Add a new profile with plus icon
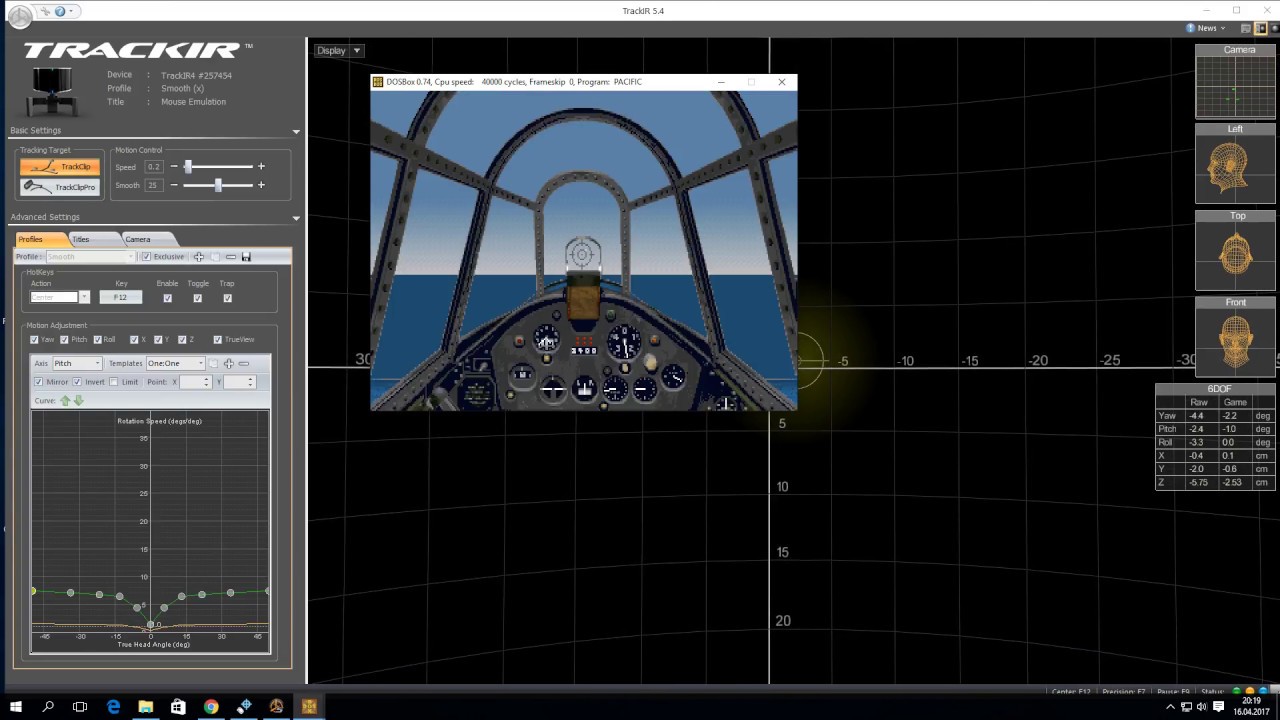The image size is (1280, 720). (x=198, y=257)
